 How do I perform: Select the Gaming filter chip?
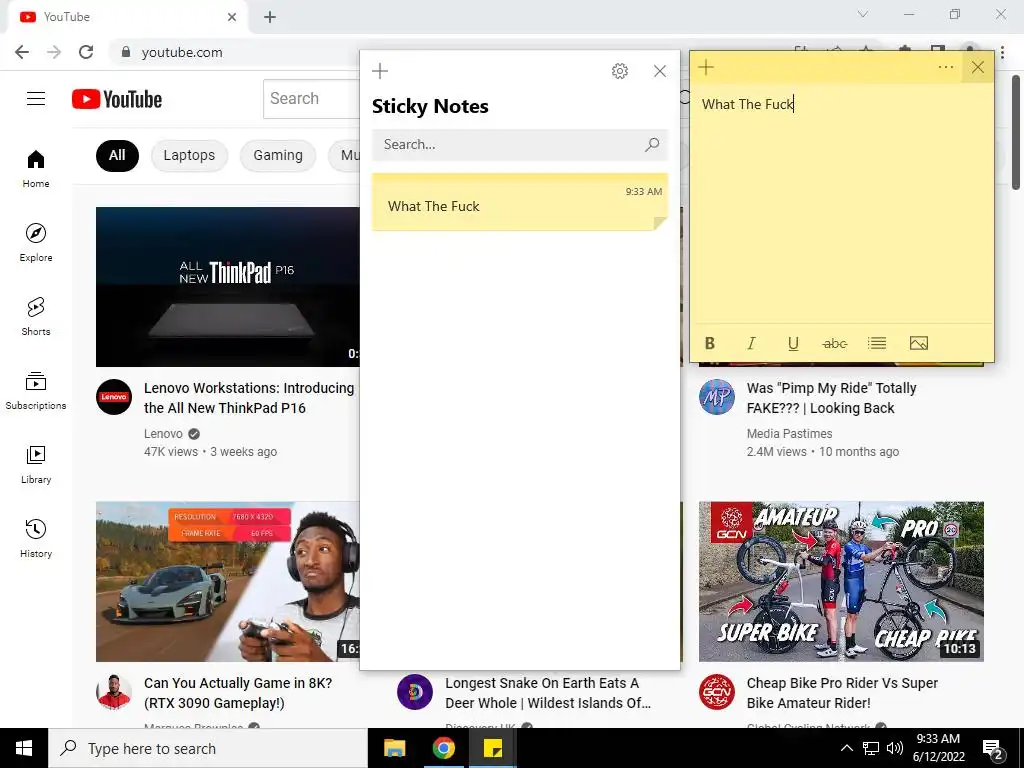pyautogui.click(x=278, y=155)
